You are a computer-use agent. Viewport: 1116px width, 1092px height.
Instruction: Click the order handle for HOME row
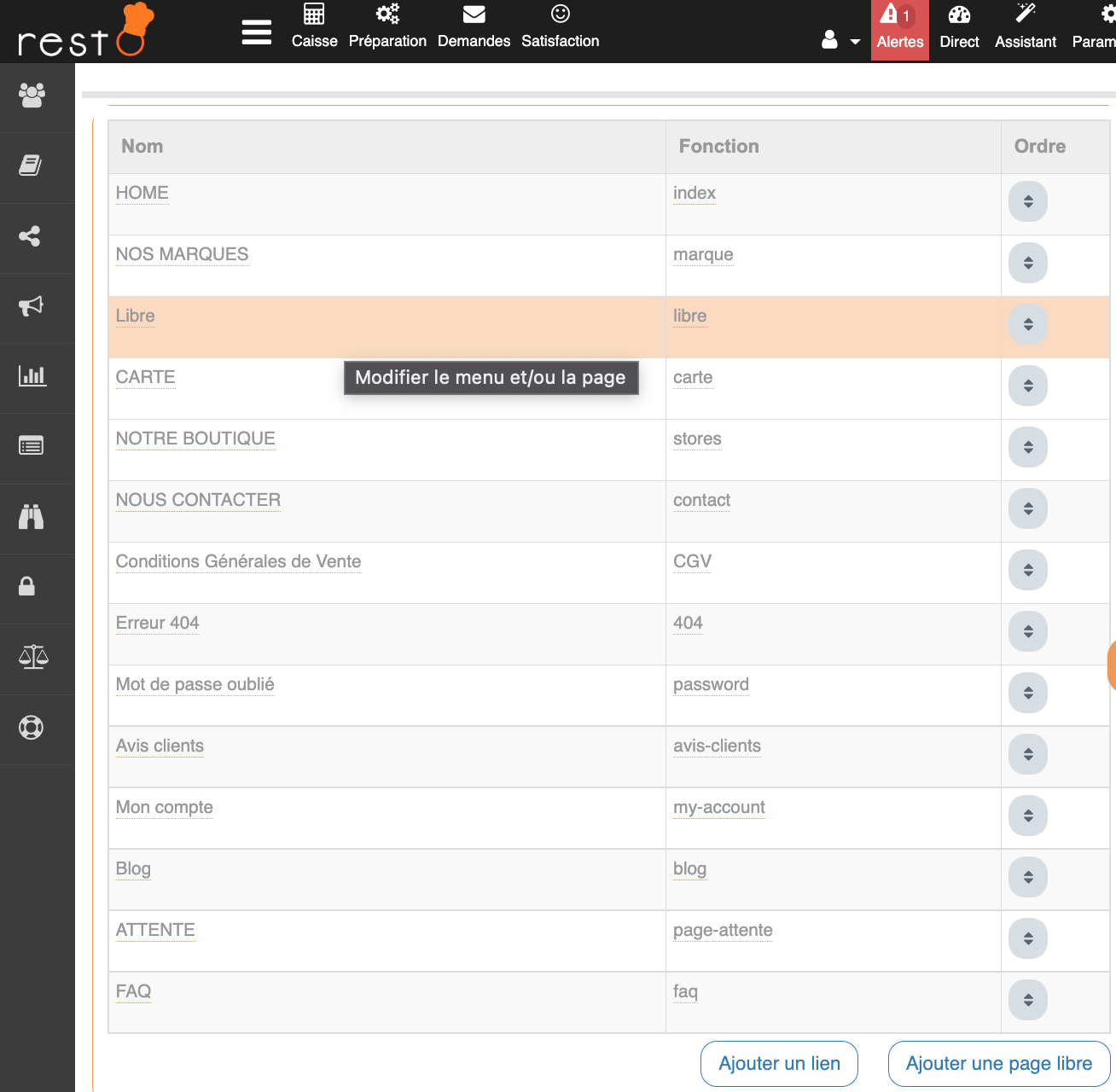pyautogui.click(x=1027, y=202)
